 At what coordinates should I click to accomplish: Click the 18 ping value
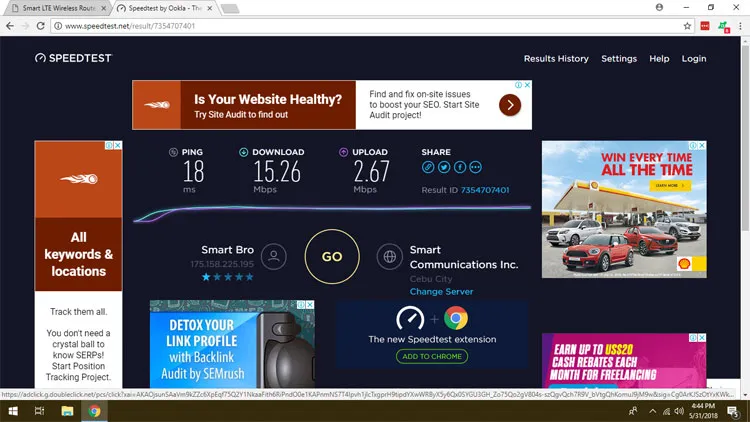coord(194,171)
